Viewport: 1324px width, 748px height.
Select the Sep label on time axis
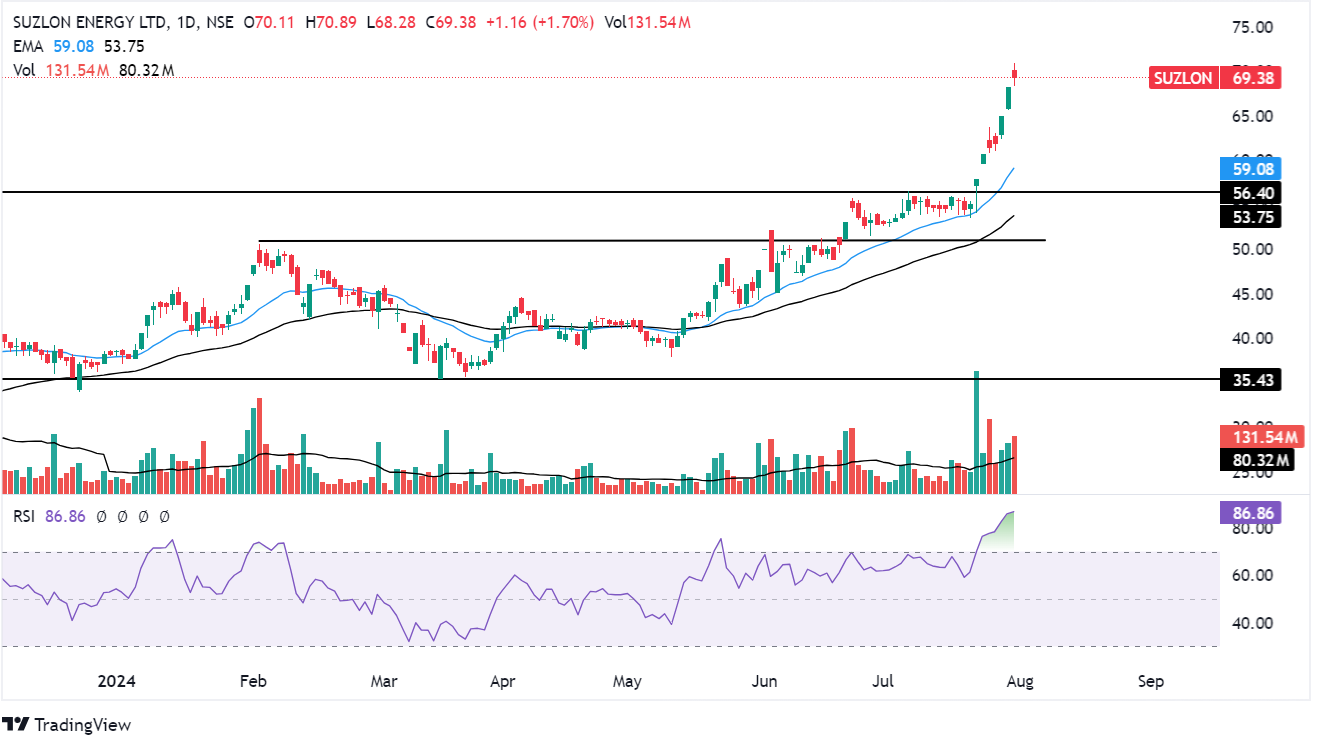1151,682
